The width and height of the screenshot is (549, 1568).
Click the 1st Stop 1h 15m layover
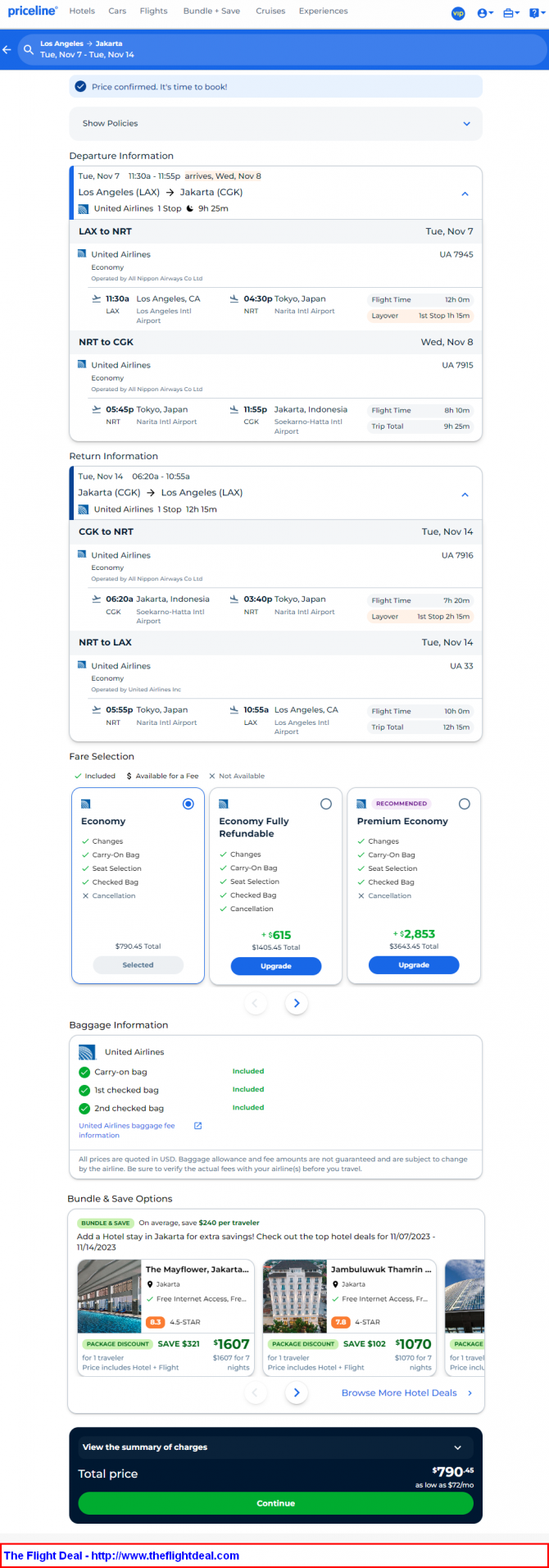click(444, 316)
